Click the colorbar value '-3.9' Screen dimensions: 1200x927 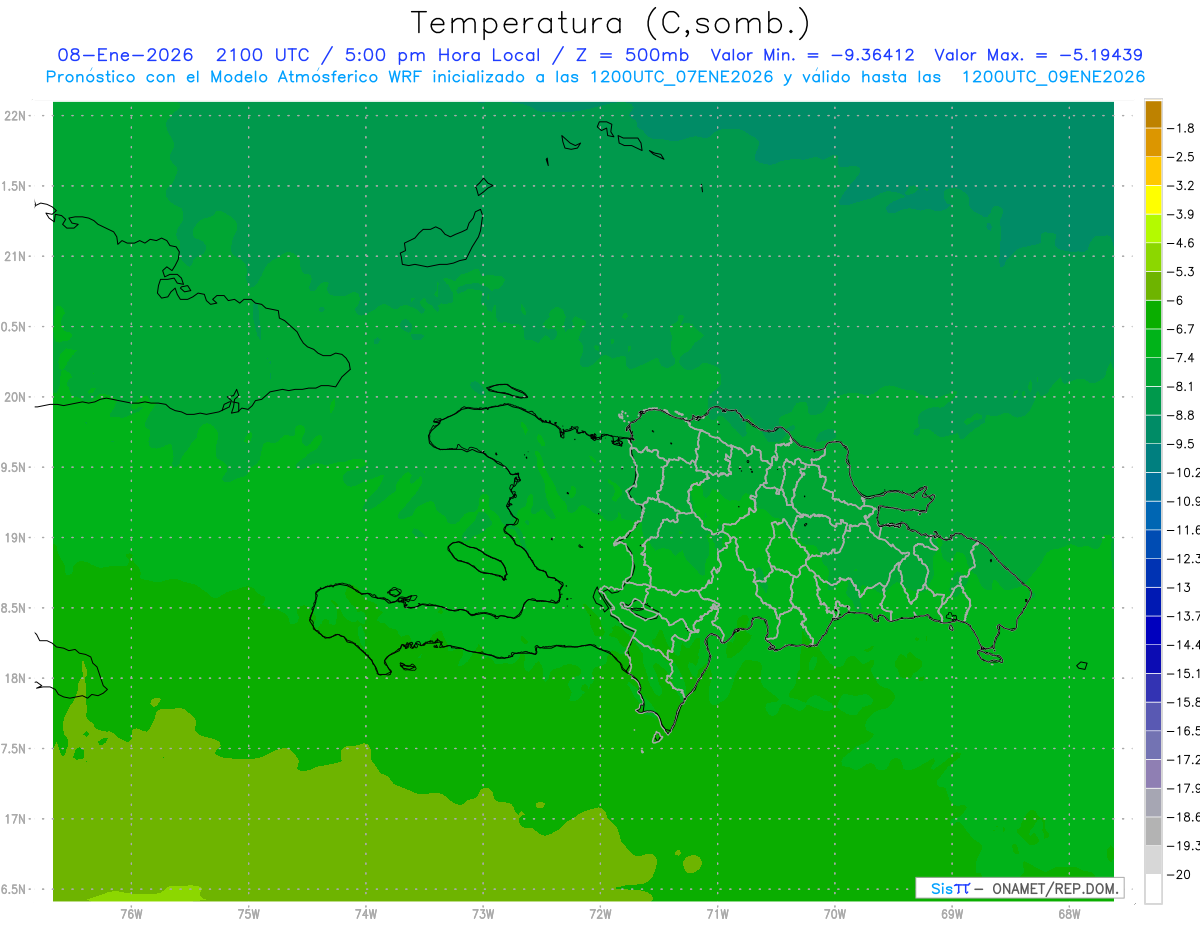tap(1182, 214)
